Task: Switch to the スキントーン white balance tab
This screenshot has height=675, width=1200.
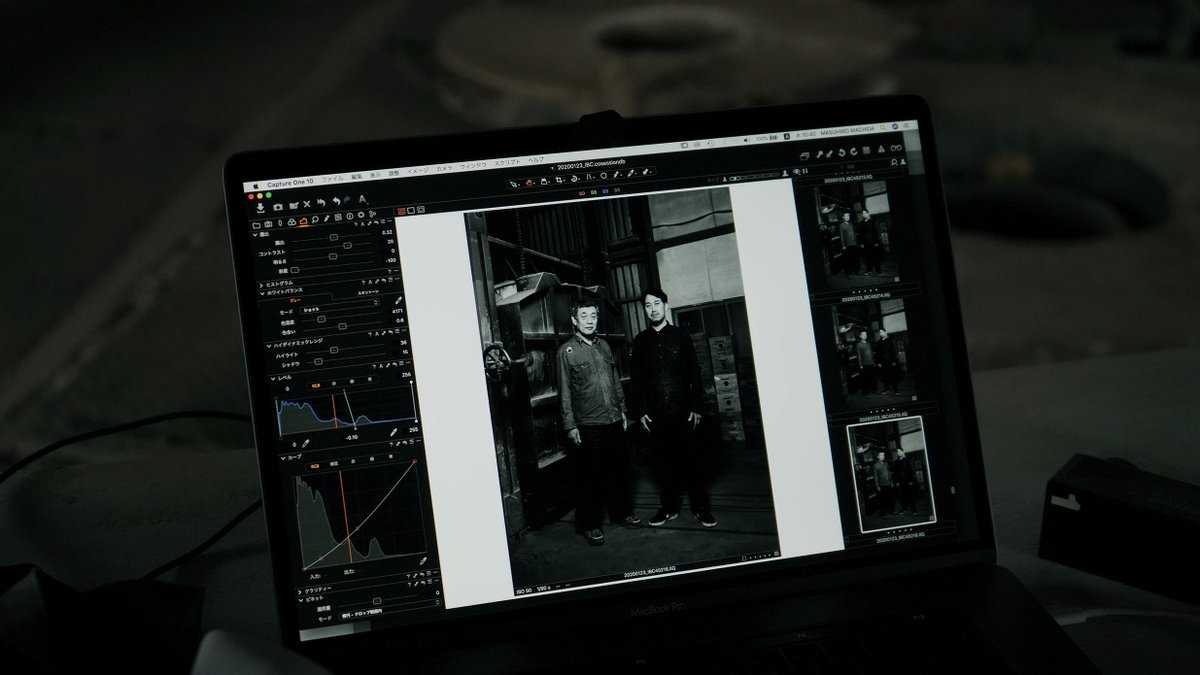Action: [368, 292]
